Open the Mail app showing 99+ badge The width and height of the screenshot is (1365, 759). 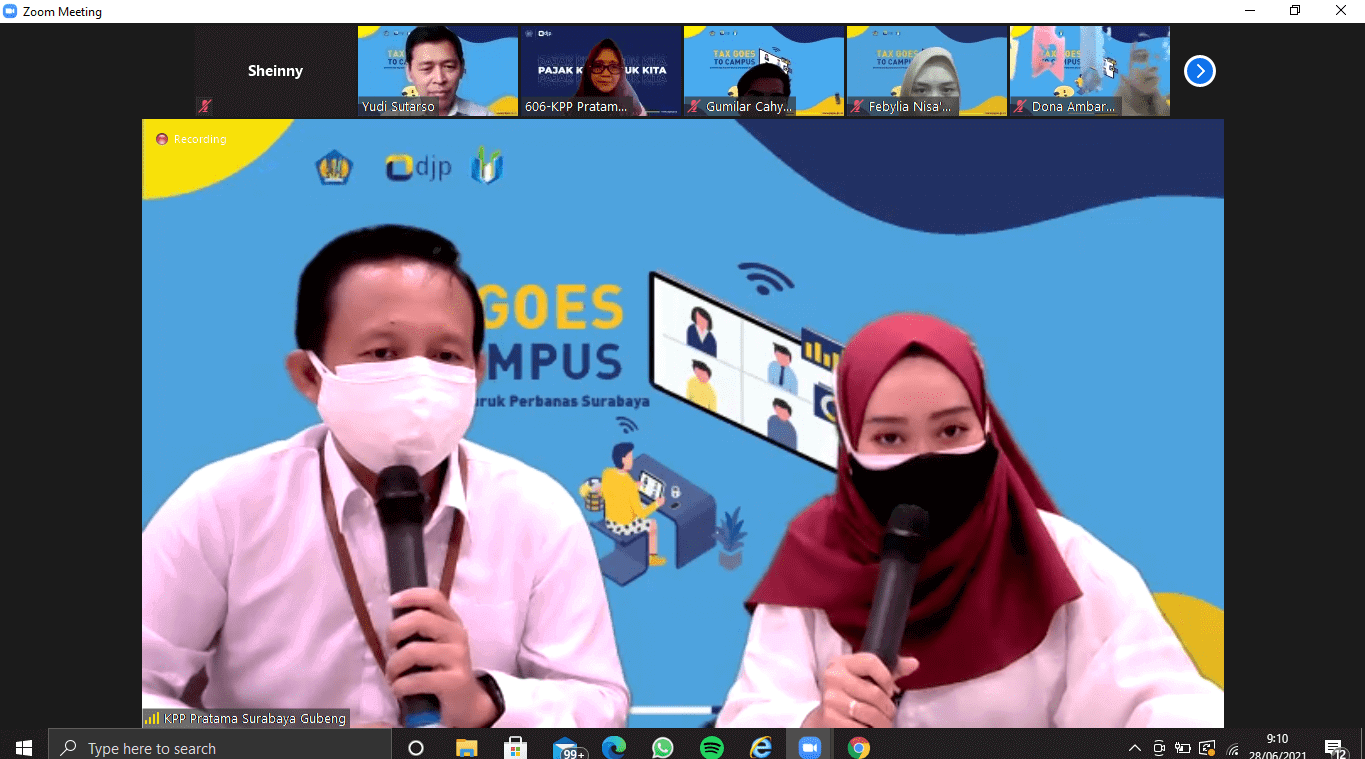566,747
